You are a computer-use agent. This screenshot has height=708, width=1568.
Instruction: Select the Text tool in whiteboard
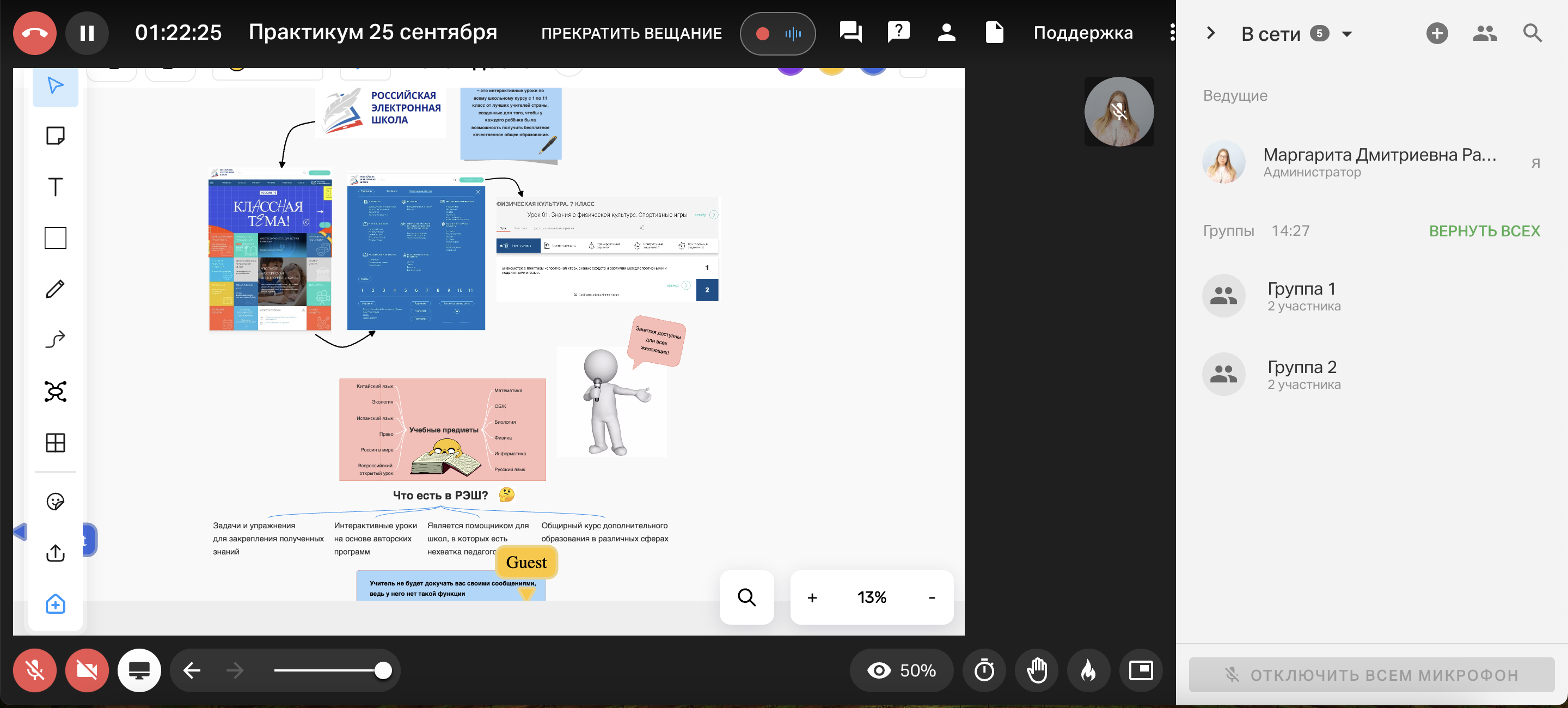[x=56, y=186]
